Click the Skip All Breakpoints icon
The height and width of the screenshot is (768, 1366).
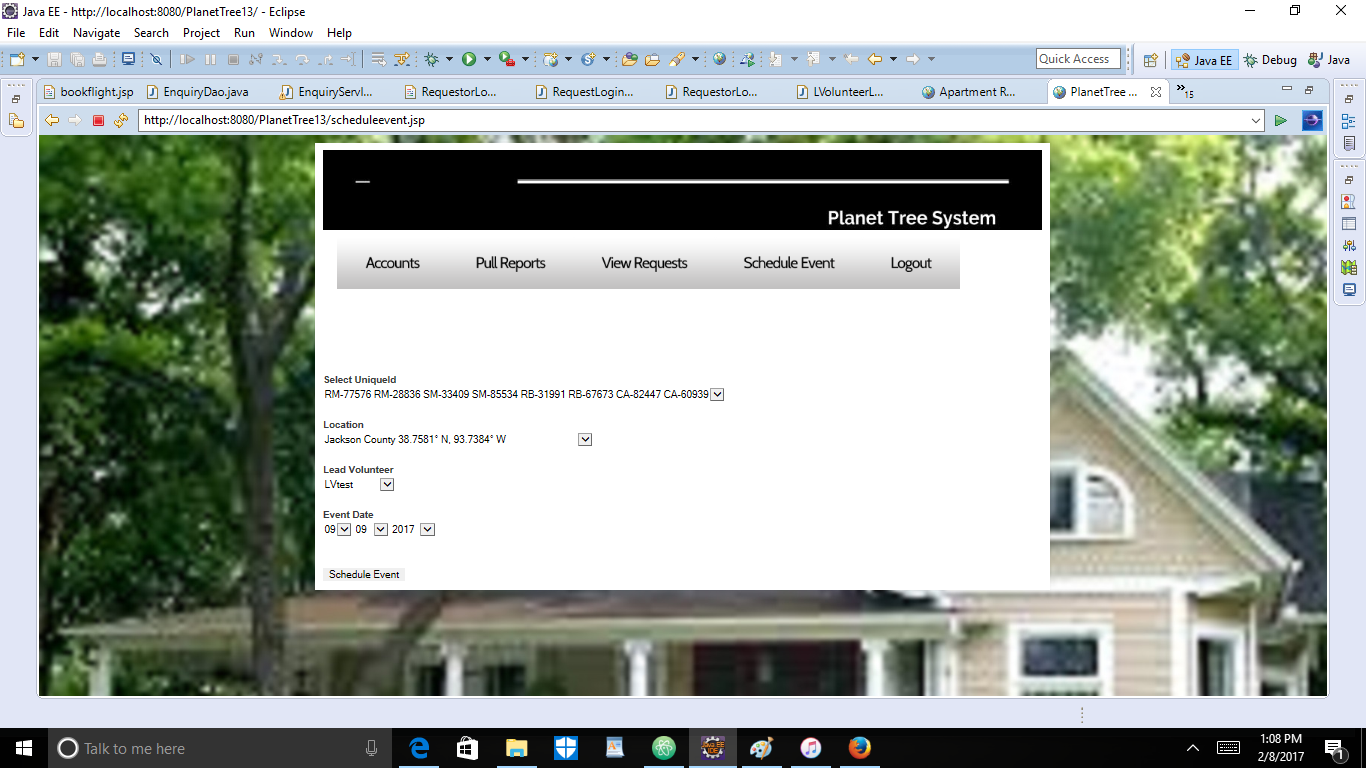[x=157, y=59]
